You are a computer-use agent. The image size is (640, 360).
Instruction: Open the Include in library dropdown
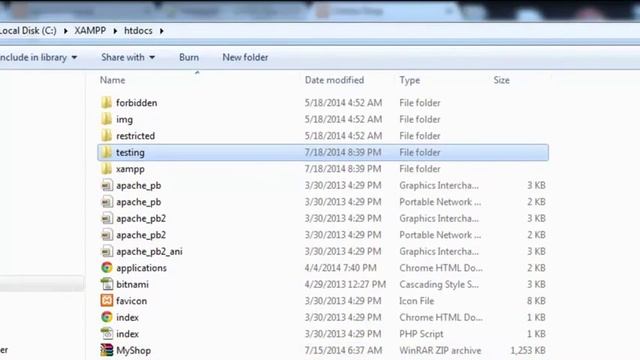[x=39, y=58]
